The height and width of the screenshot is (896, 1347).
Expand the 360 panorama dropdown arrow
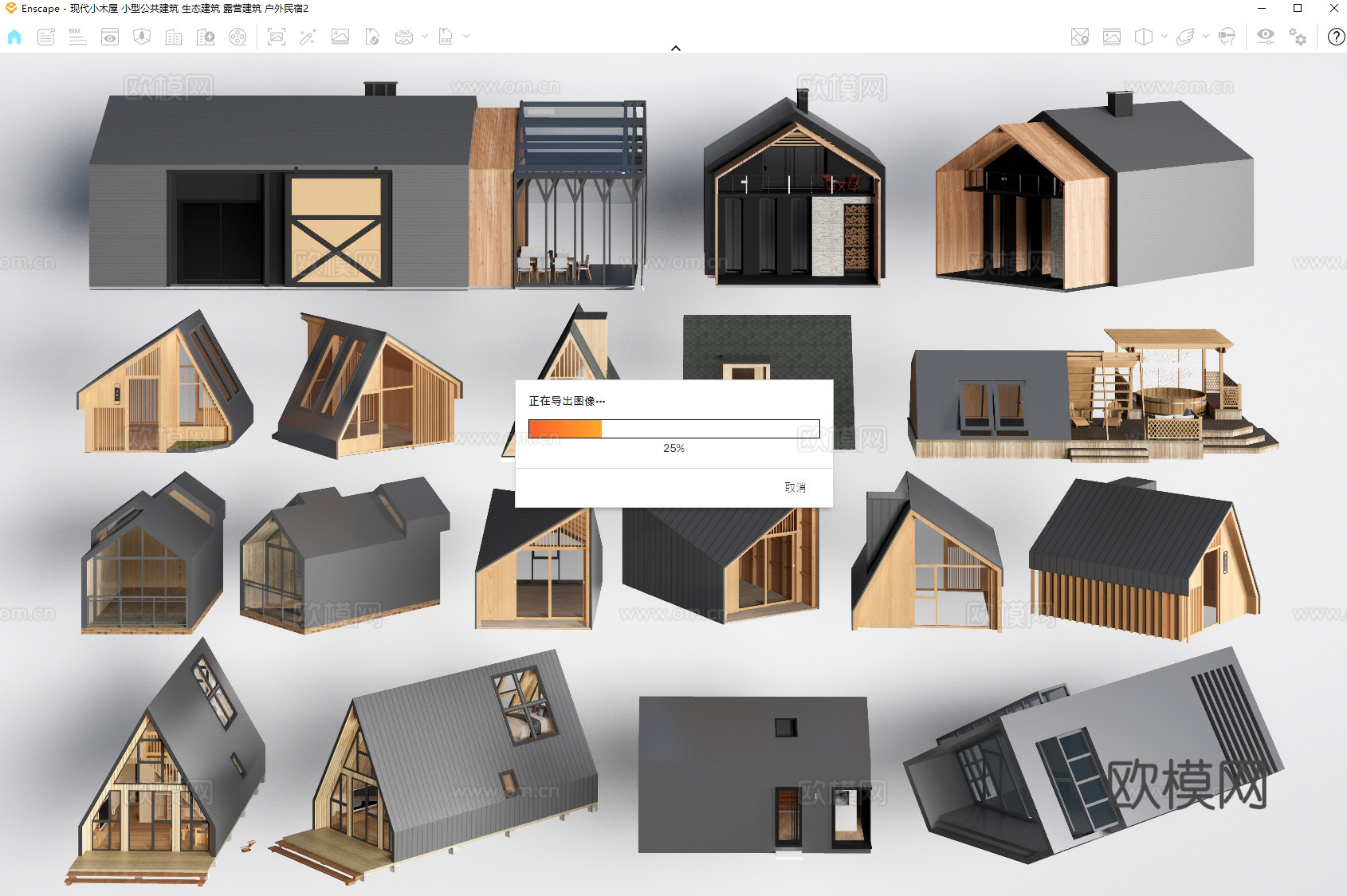(x=425, y=36)
